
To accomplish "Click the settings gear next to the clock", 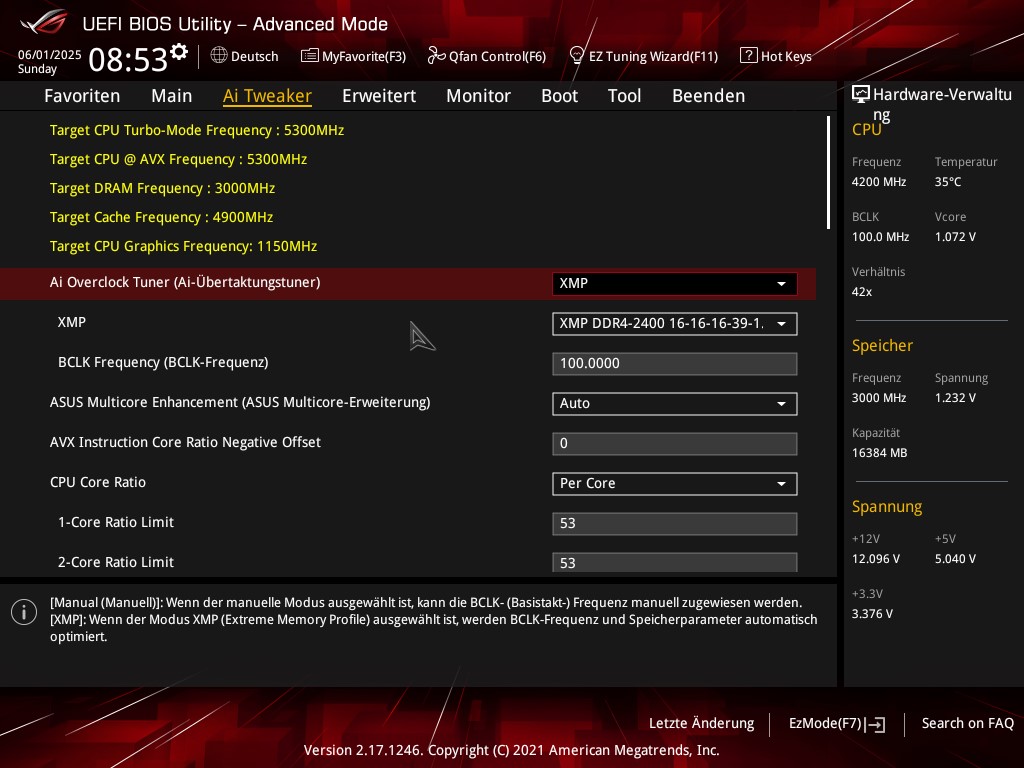I will point(179,52).
